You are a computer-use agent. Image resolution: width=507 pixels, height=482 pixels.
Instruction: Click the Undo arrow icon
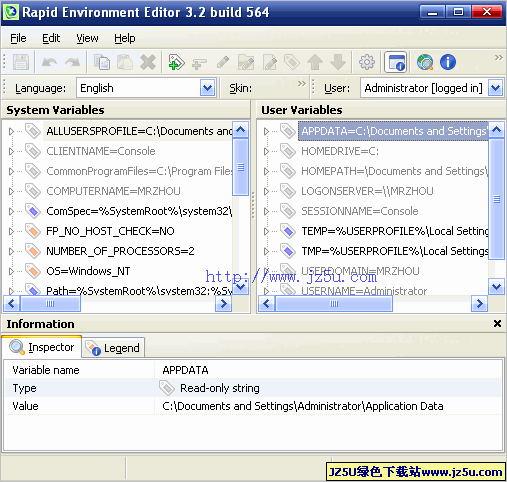[49, 62]
